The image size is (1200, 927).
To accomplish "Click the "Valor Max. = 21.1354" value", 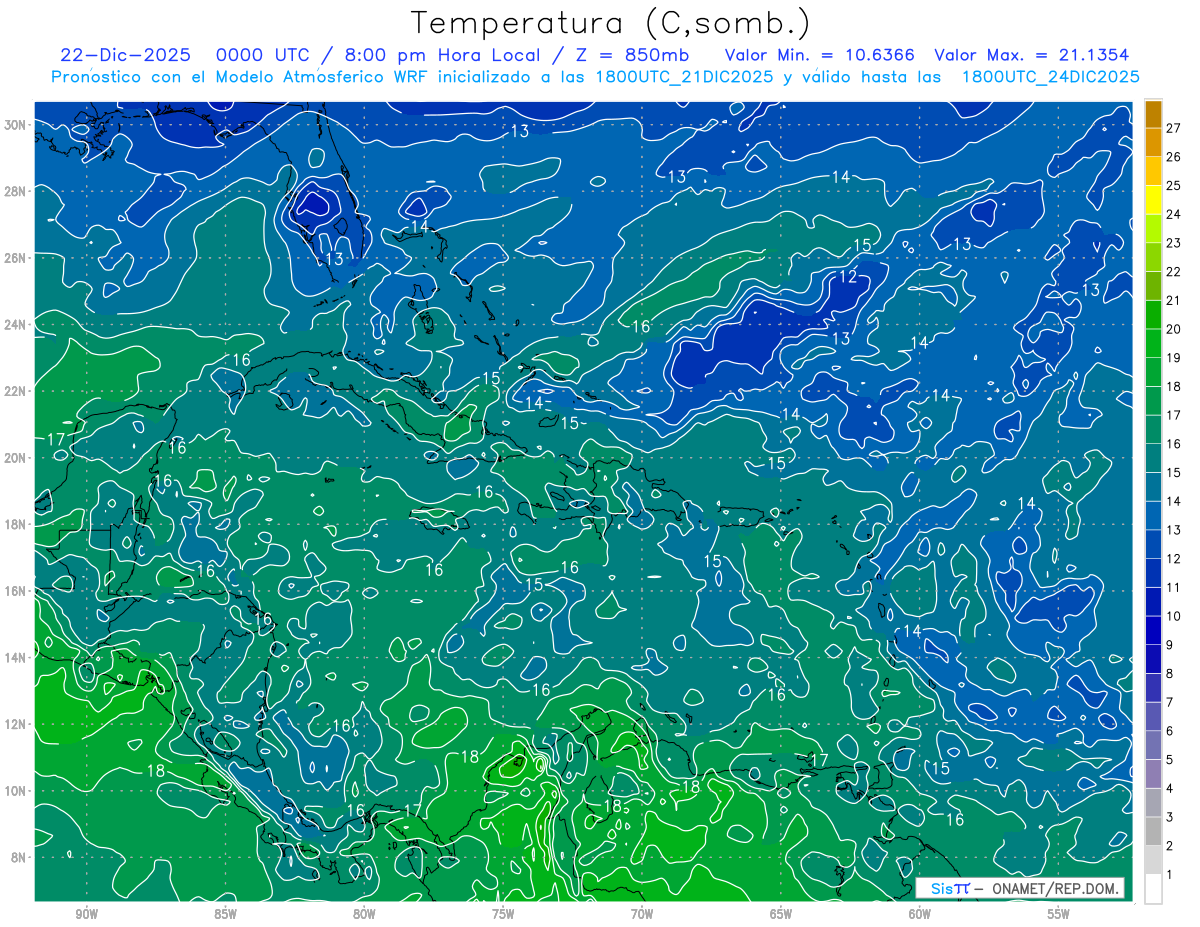I will point(1032,55).
